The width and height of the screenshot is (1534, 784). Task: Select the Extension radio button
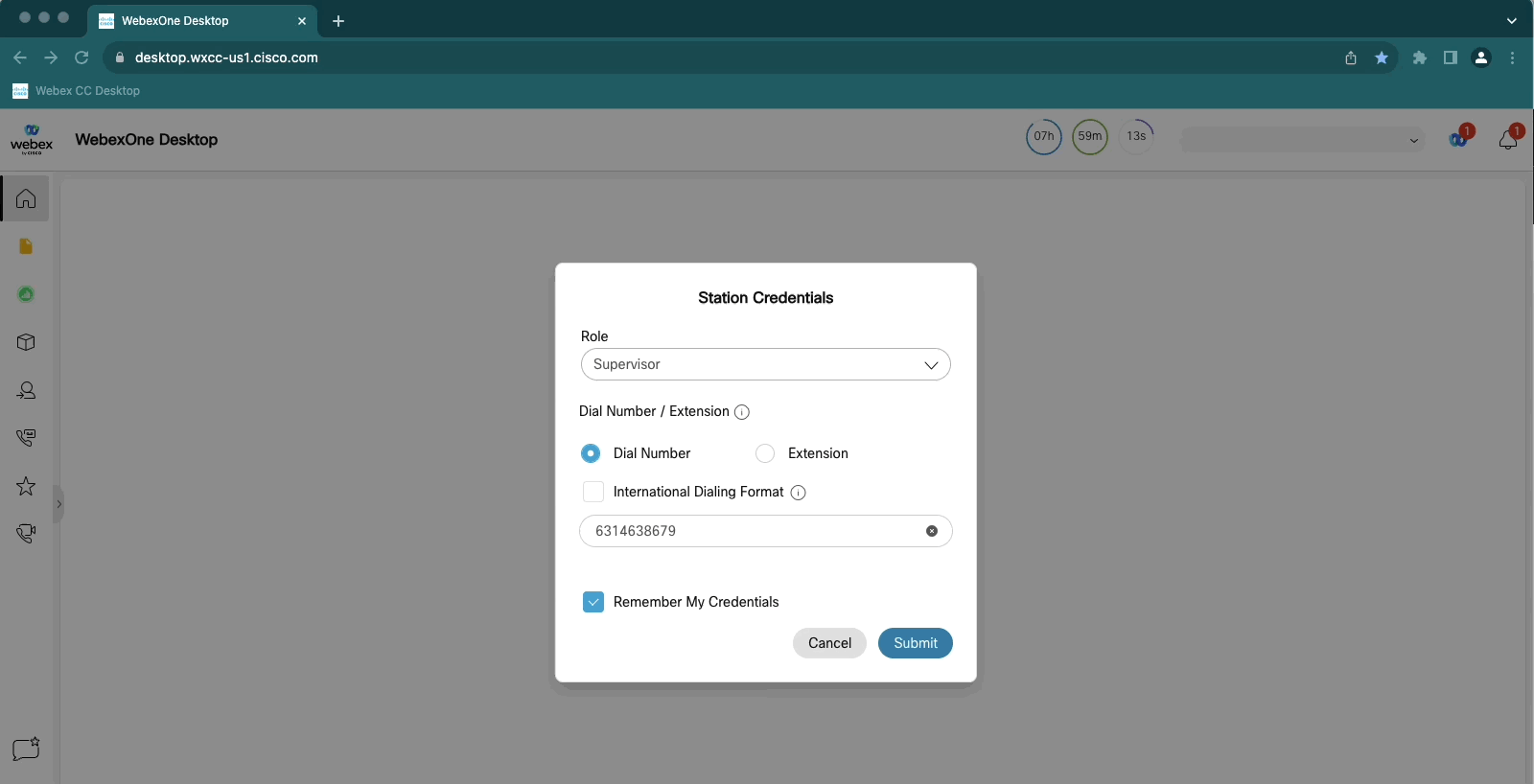[x=765, y=453]
